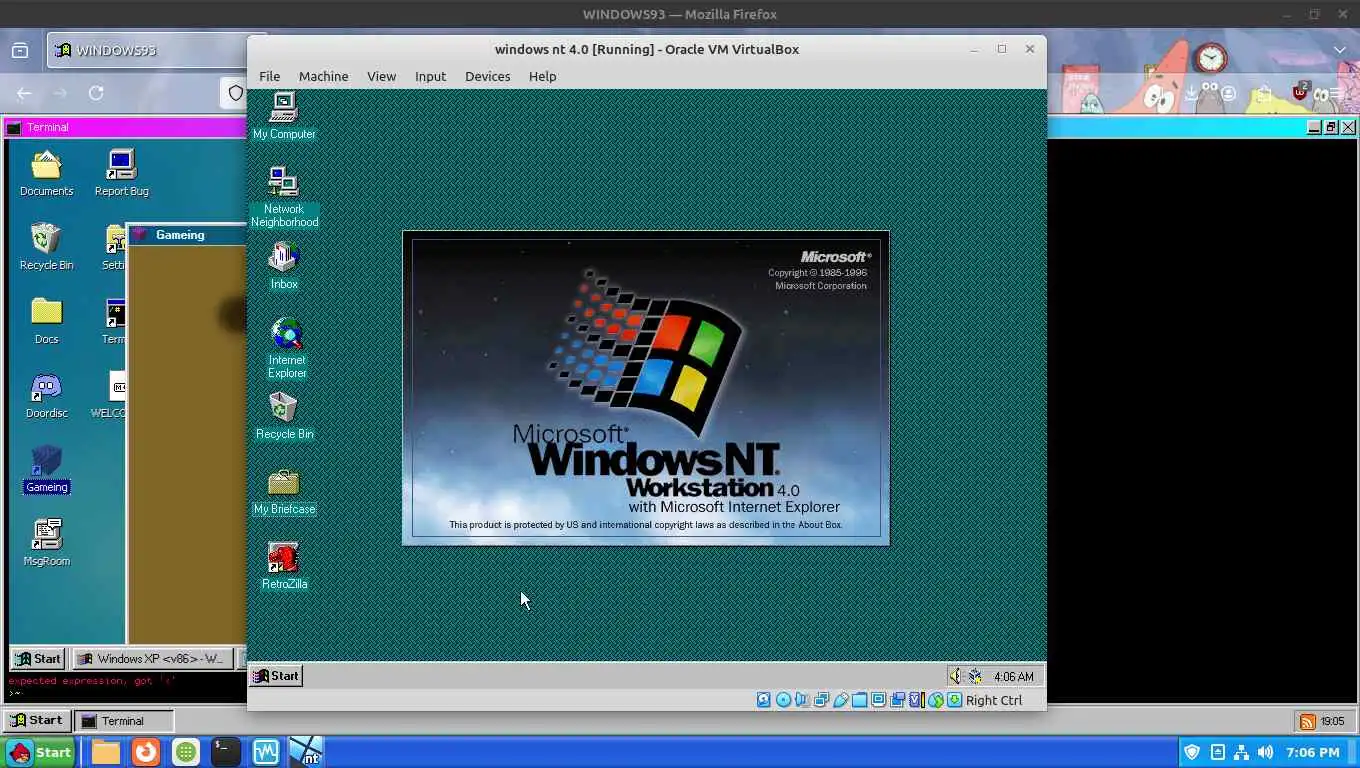Launch RetroZilla browser icon
Image resolution: width=1360 pixels, height=768 pixels.
coord(284,565)
